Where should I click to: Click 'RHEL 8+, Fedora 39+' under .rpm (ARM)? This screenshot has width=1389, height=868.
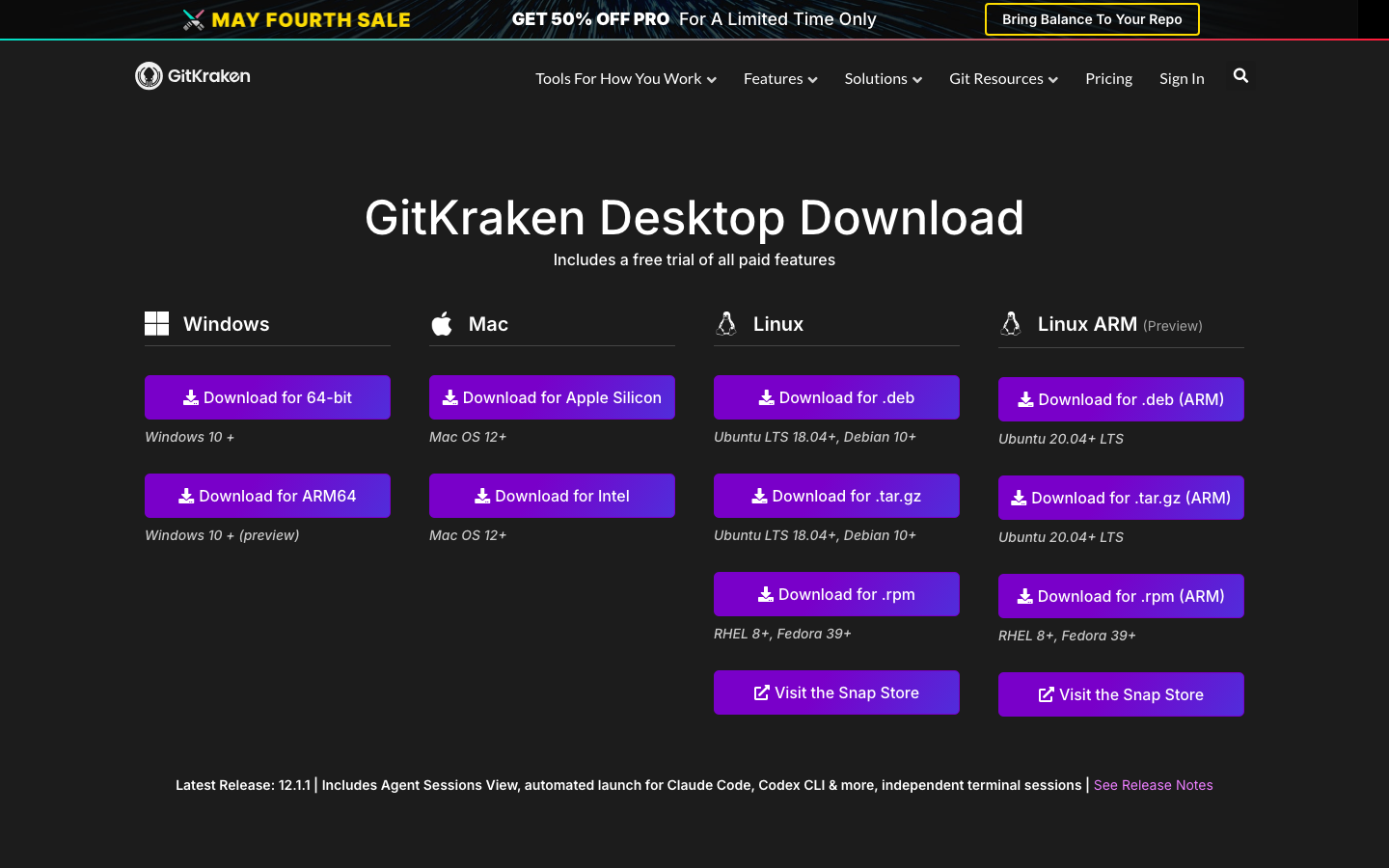(x=1067, y=636)
